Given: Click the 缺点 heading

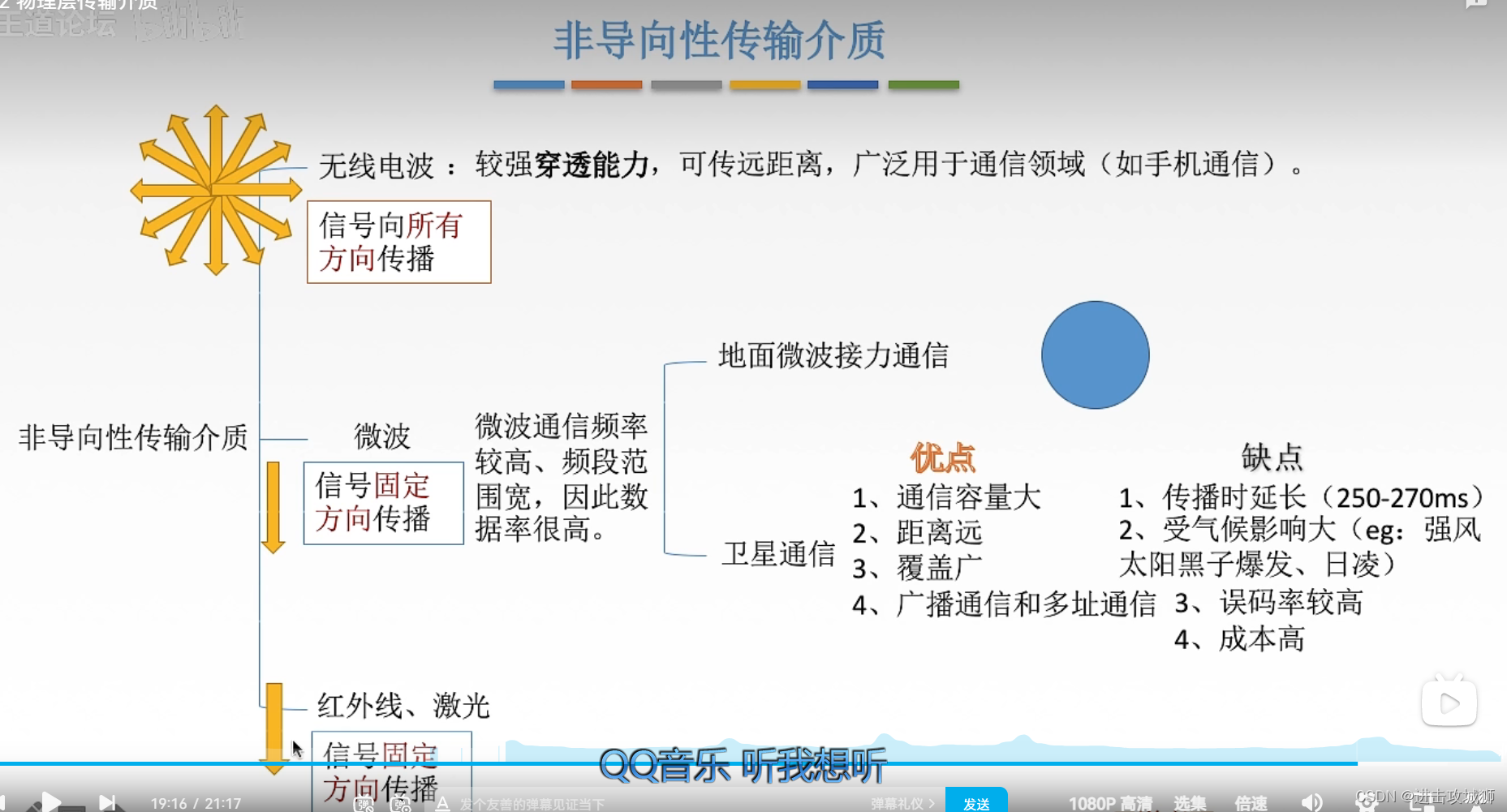Looking at the screenshot, I should click(1272, 457).
